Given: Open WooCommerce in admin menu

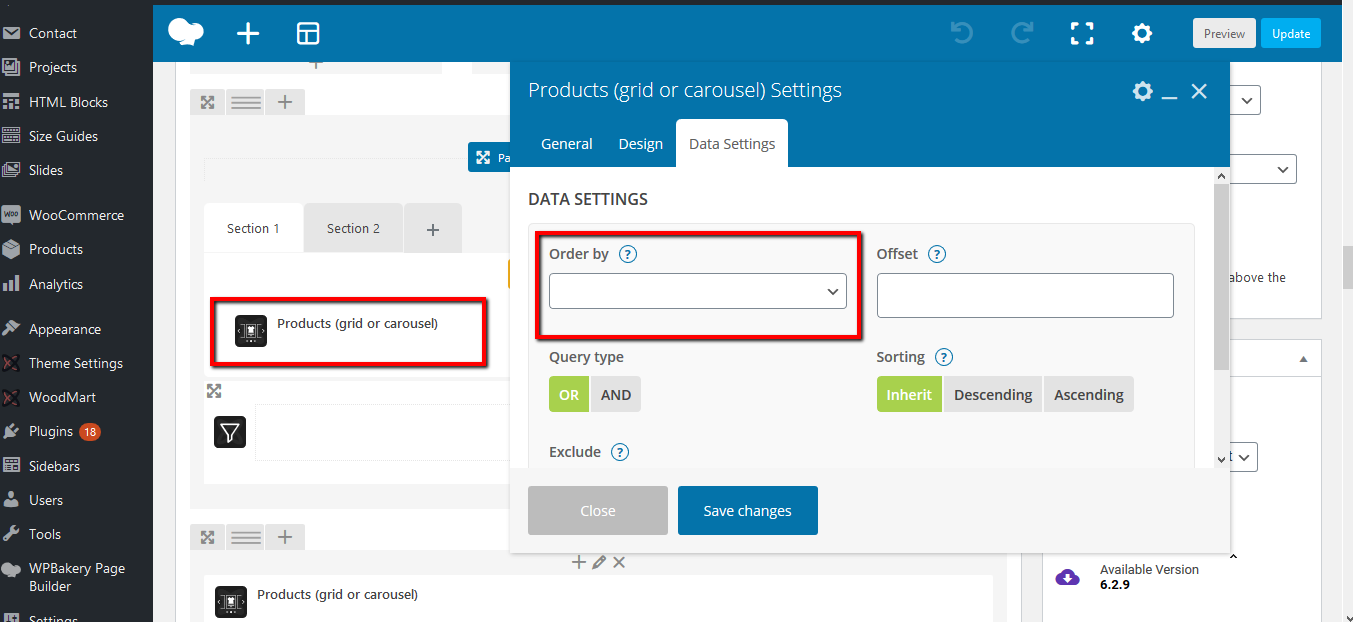Looking at the screenshot, I should 76,215.
